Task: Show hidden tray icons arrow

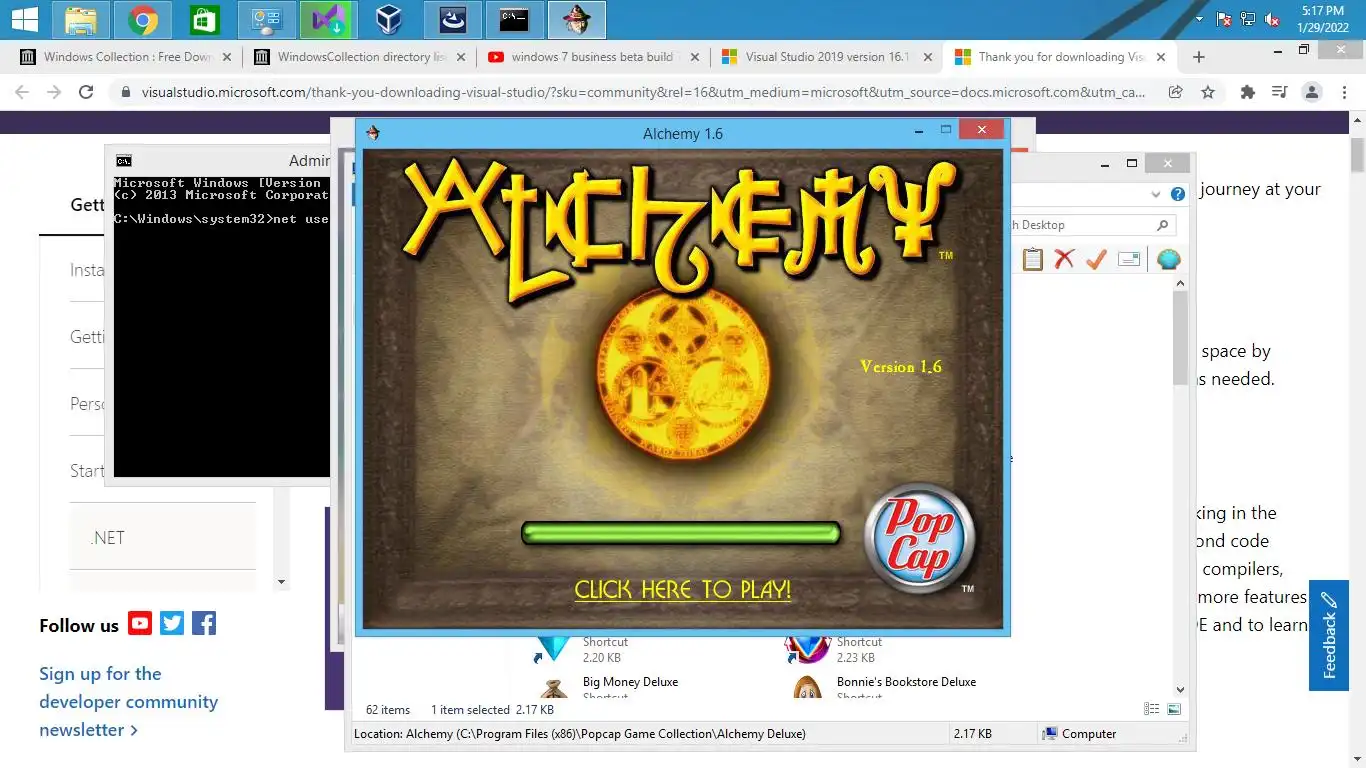Action: click(x=1199, y=19)
